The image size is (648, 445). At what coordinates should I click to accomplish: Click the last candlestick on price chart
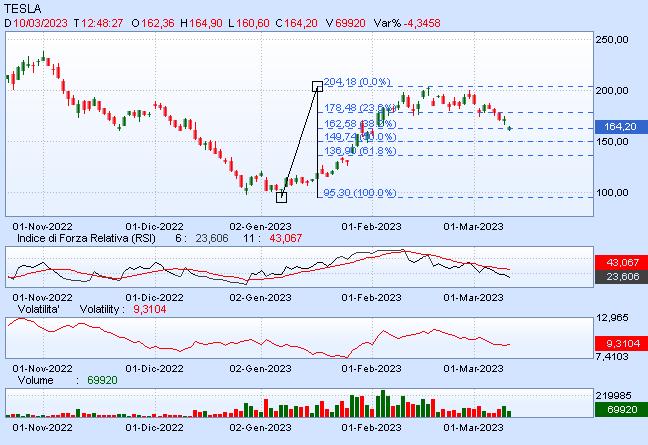click(x=510, y=129)
